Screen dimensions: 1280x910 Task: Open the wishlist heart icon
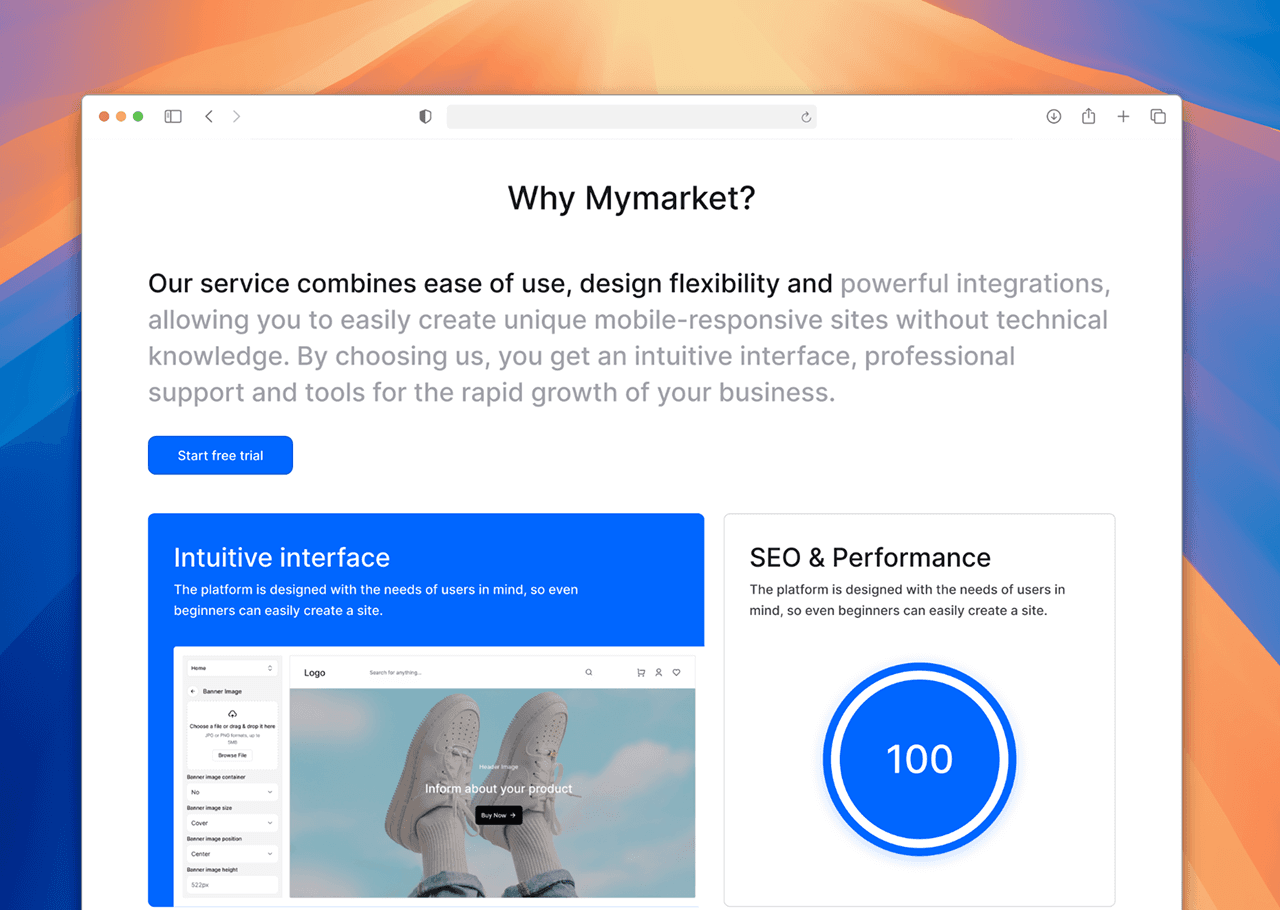[677, 672]
